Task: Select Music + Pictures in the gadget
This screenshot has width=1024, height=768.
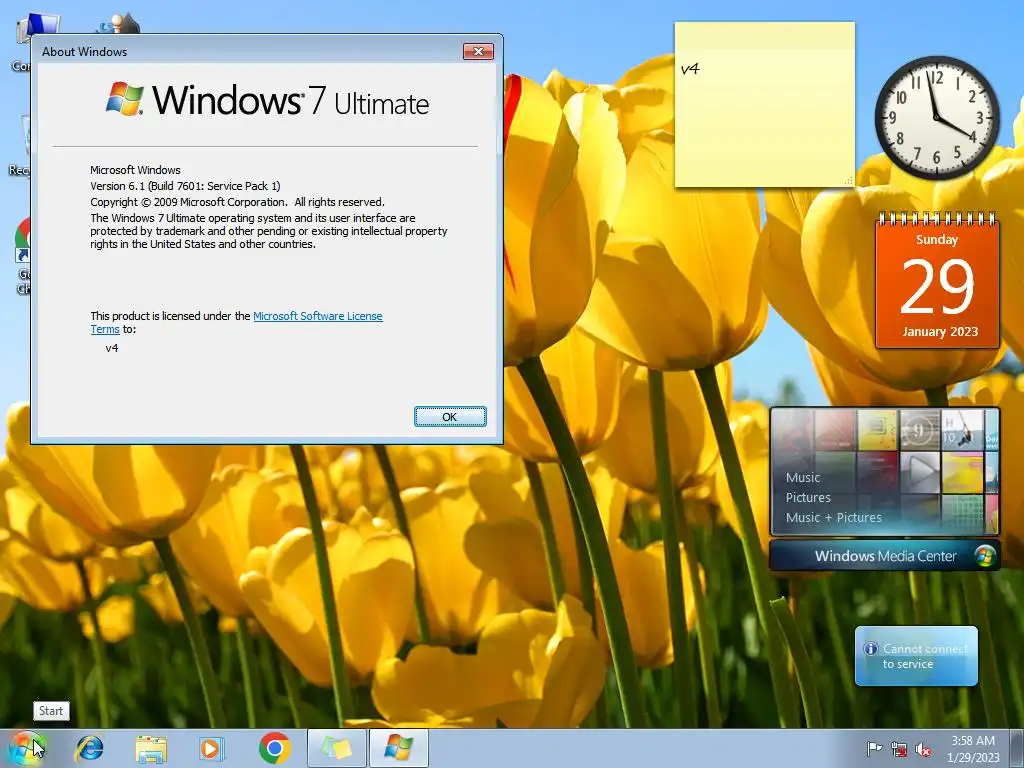Action: pos(833,518)
